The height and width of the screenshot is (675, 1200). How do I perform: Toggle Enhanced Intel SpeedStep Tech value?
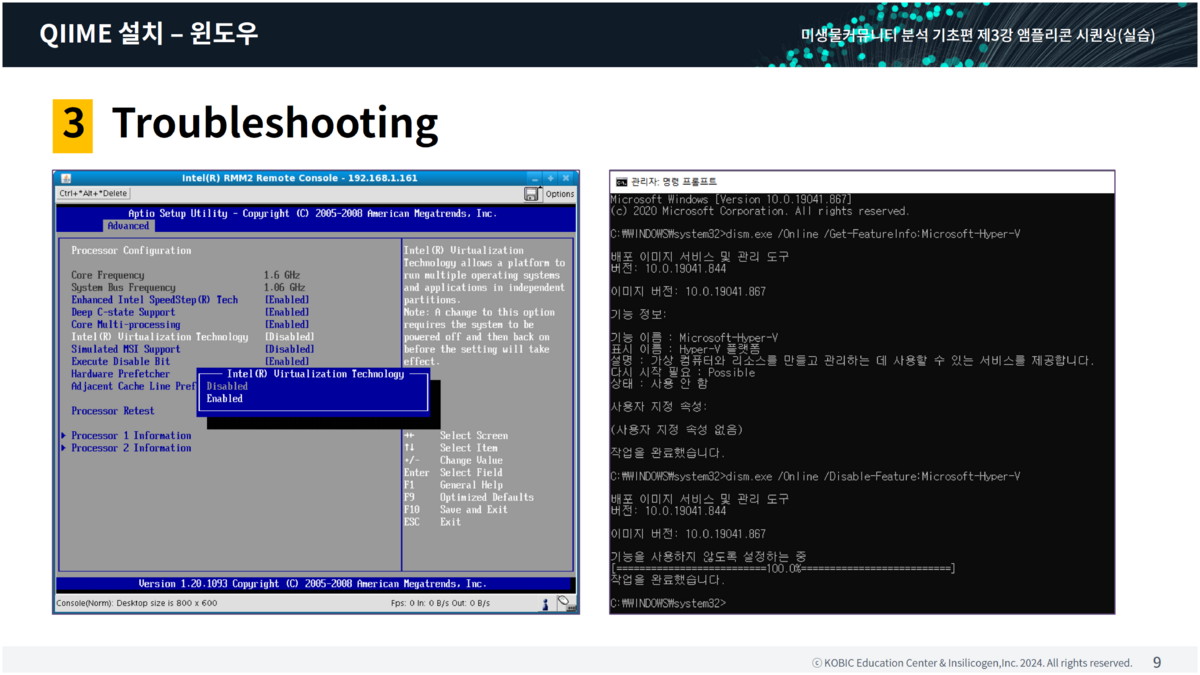287,300
